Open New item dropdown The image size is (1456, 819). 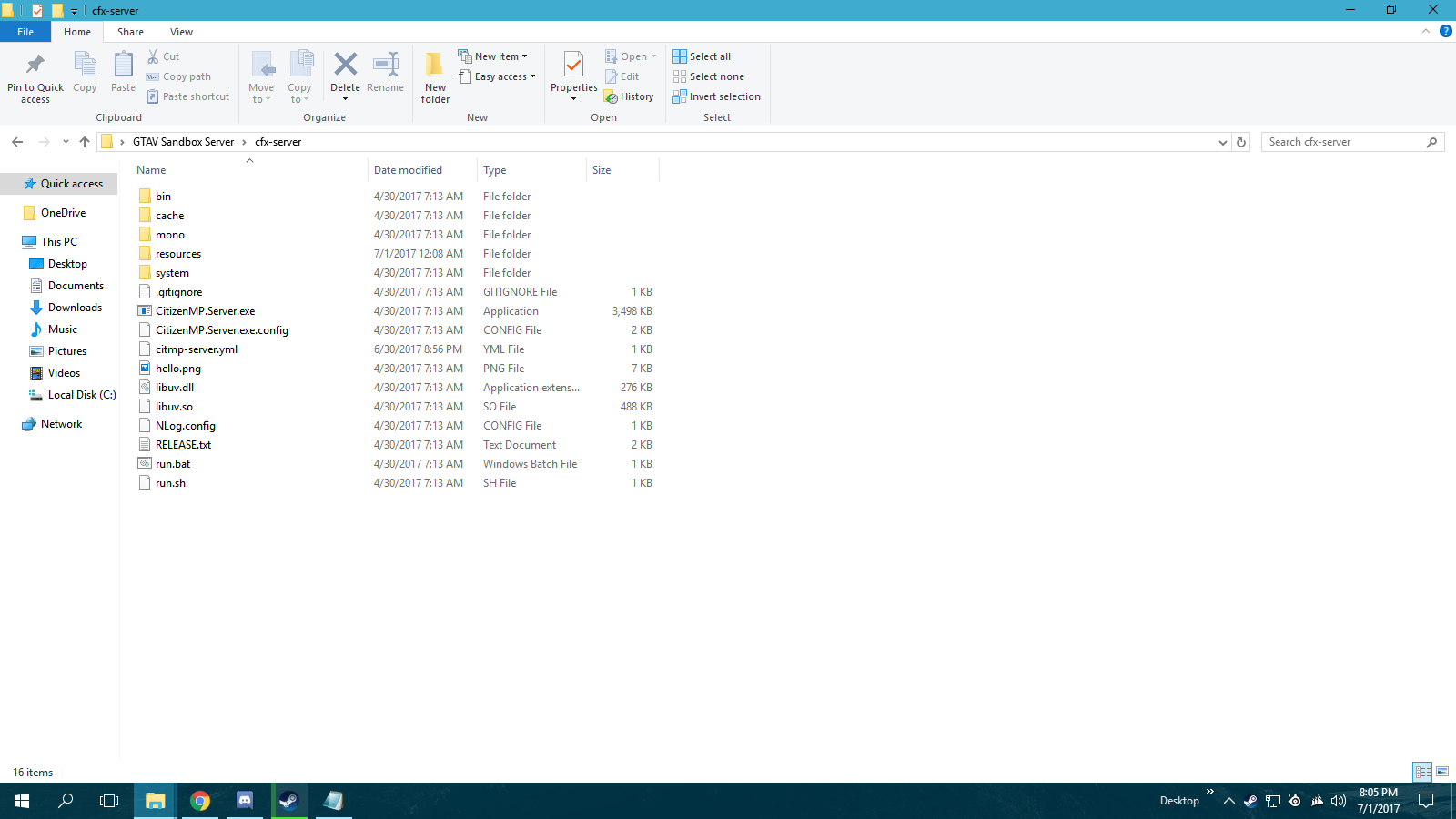[x=492, y=56]
